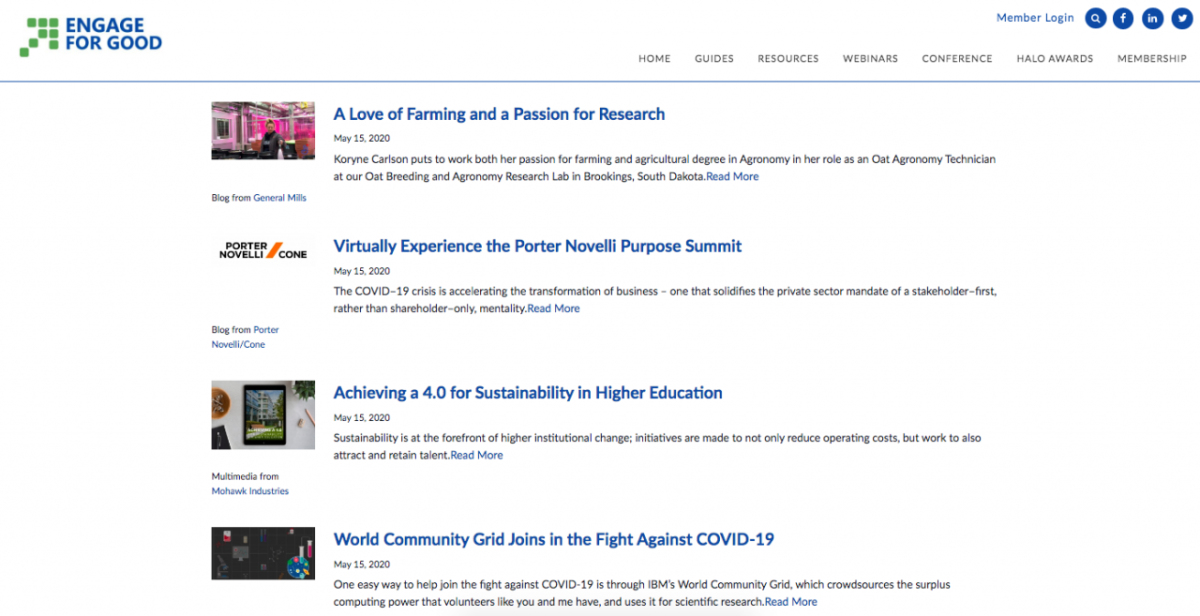Select Resources in the navigation bar
The image size is (1200, 616).
(x=788, y=59)
